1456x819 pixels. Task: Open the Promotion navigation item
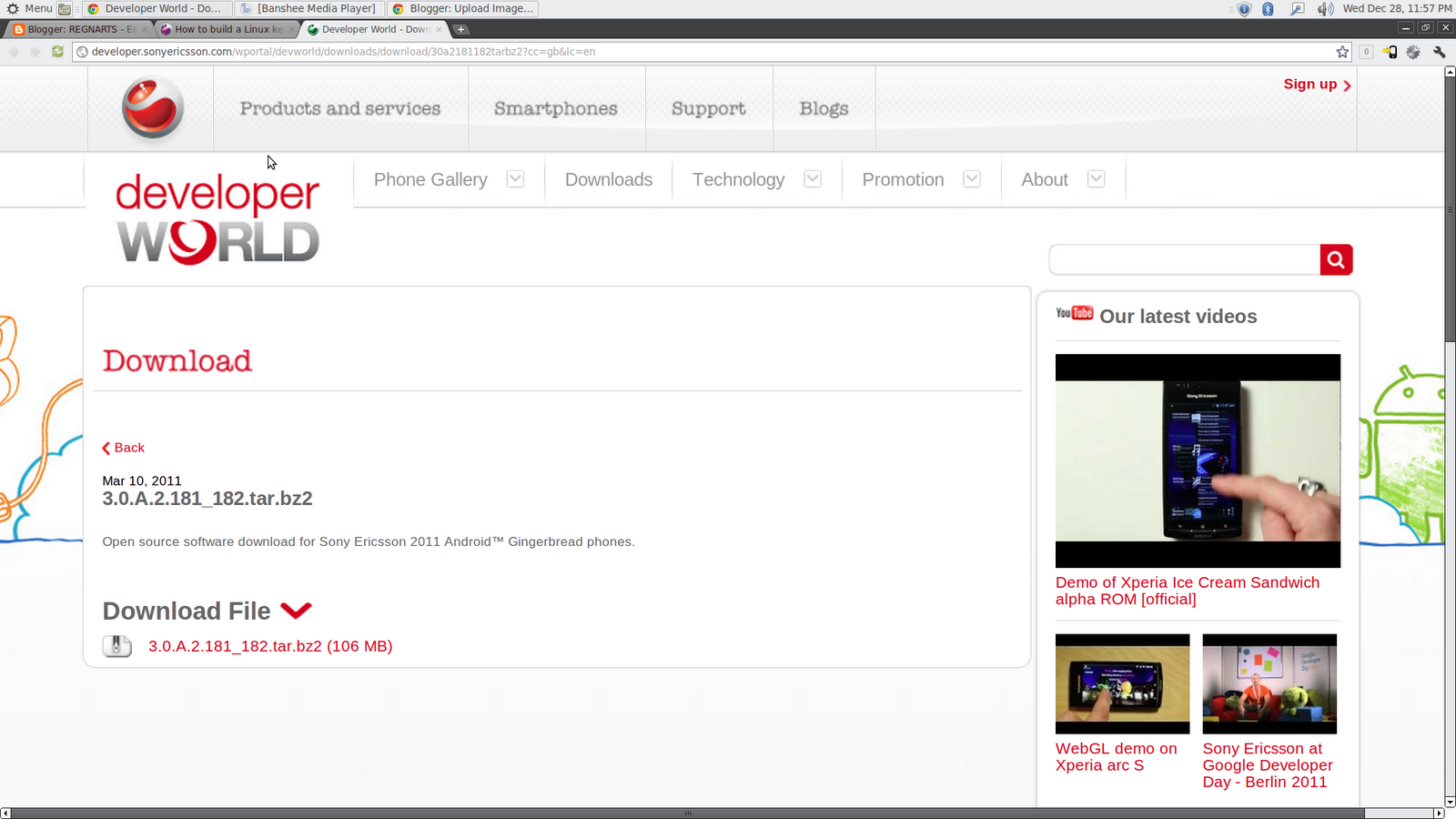[x=903, y=179]
